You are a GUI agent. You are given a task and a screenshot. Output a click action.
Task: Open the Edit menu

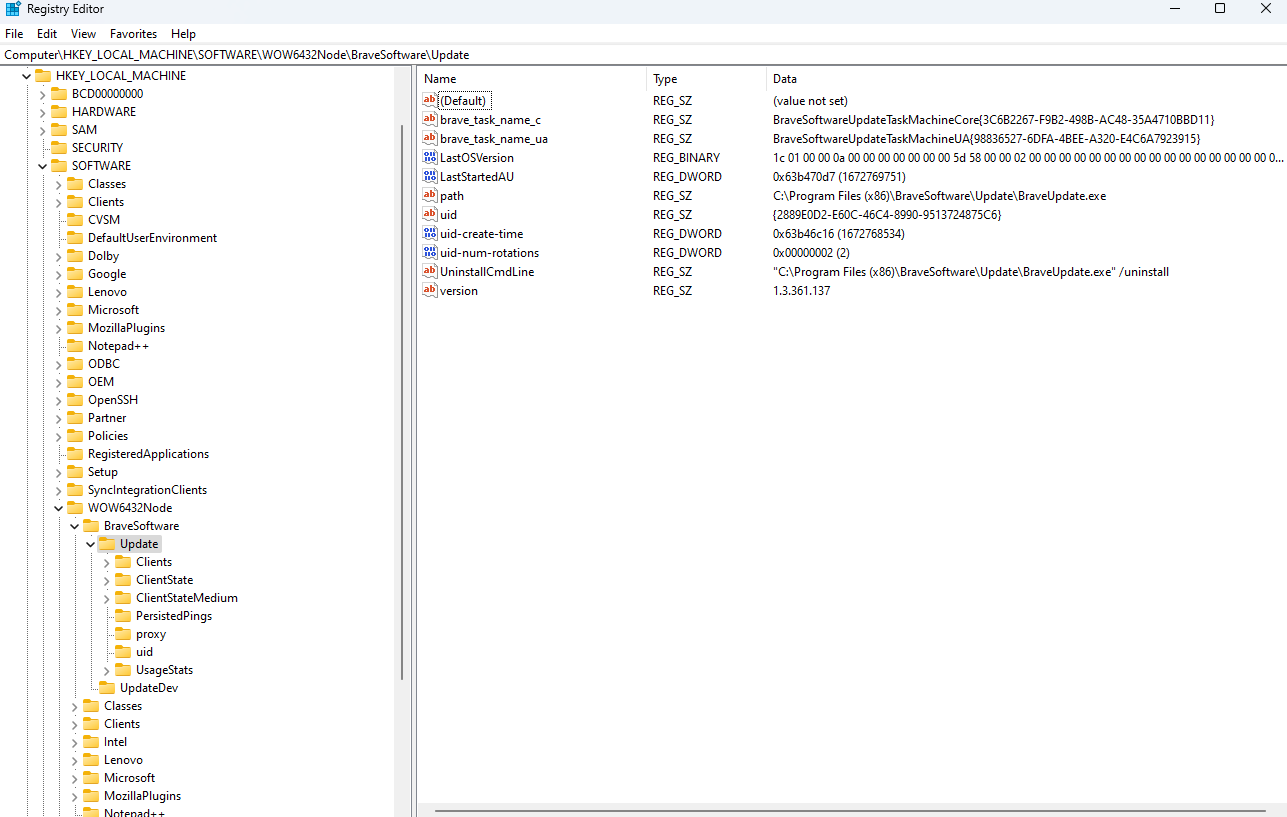[x=47, y=33]
